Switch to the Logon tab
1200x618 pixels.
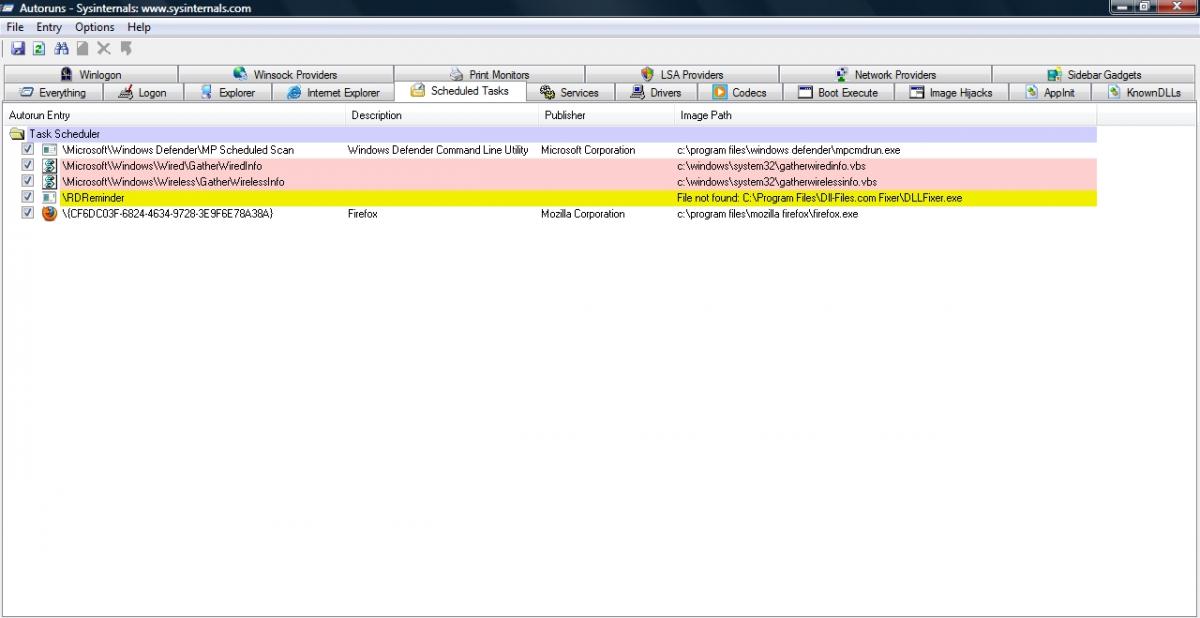(x=142, y=92)
